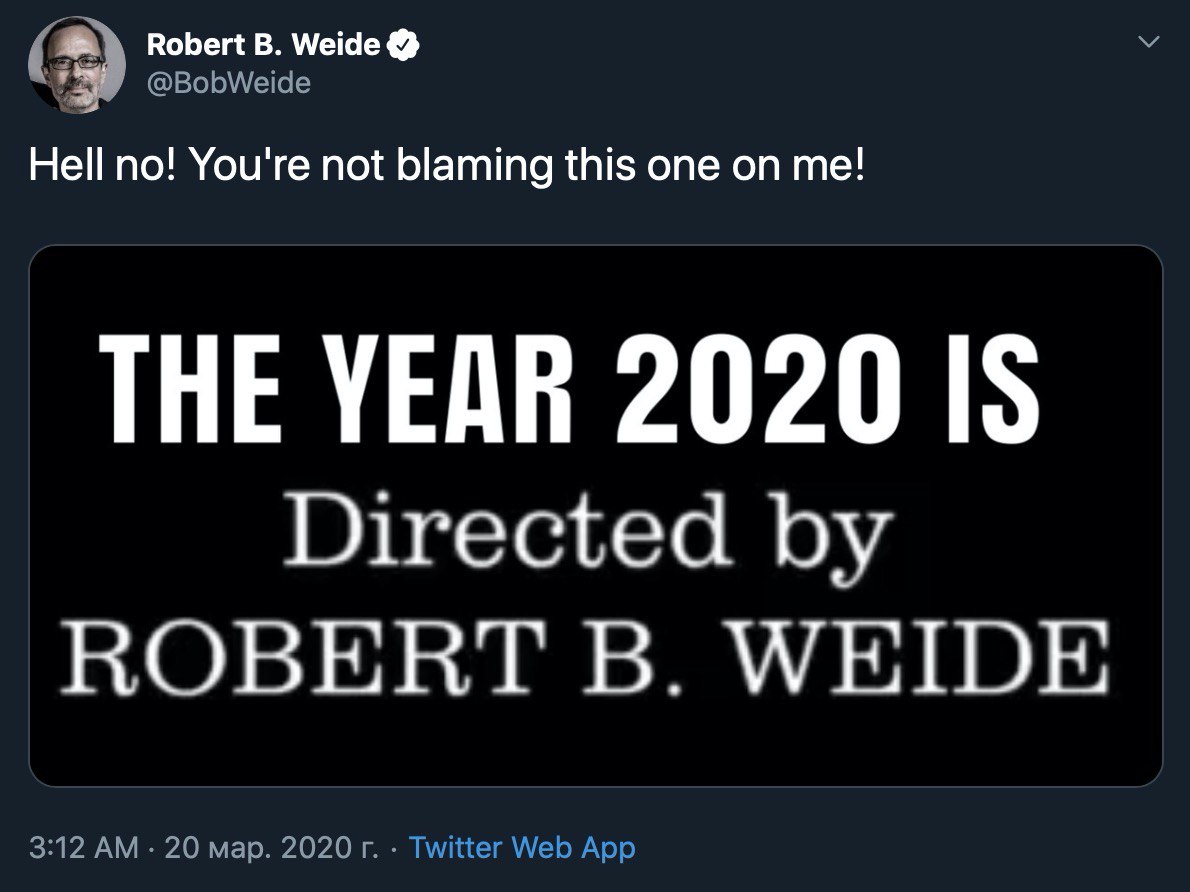Click THE YEAR 2020 IS headline
This screenshot has height=892, width=1190.
coord(569,389)
